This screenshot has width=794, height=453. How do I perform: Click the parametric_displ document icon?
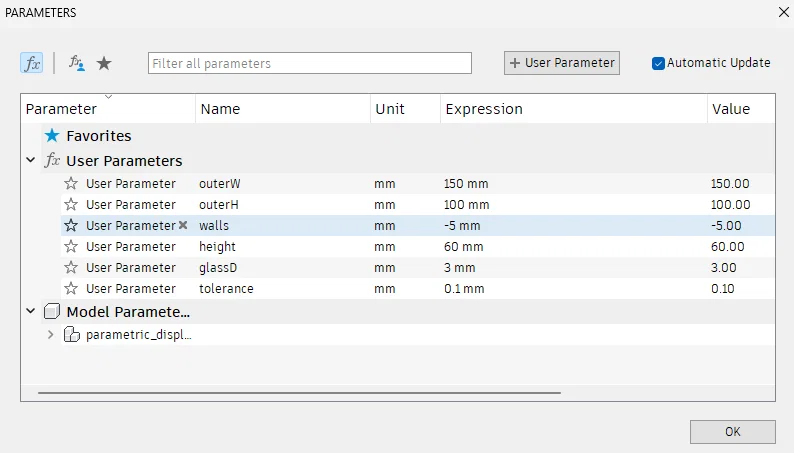click(x=72, y=334)
